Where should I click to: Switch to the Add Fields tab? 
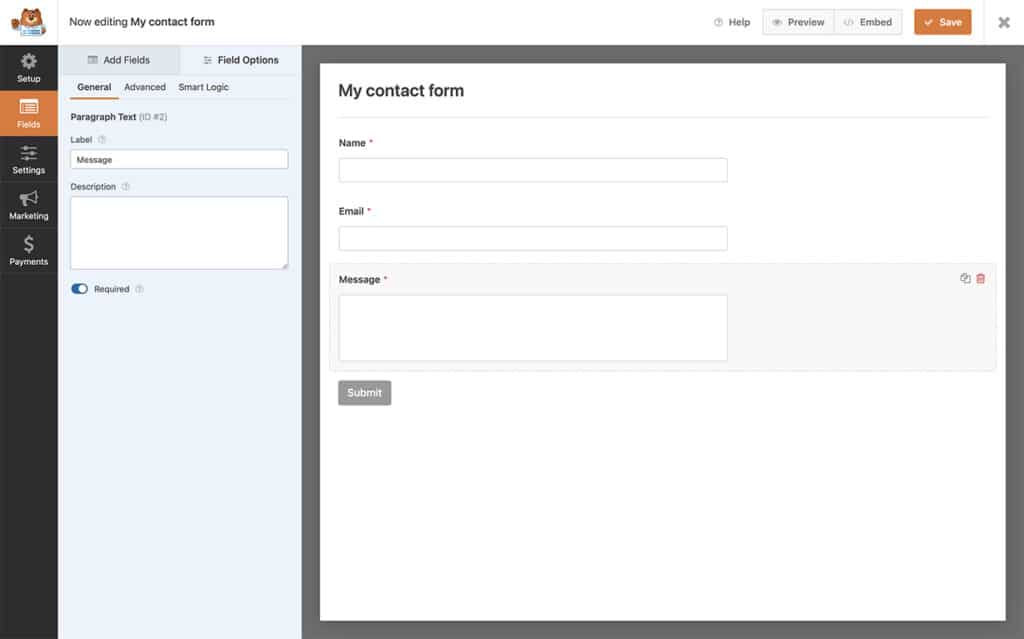pyautogui.click(x=120, y=59)
